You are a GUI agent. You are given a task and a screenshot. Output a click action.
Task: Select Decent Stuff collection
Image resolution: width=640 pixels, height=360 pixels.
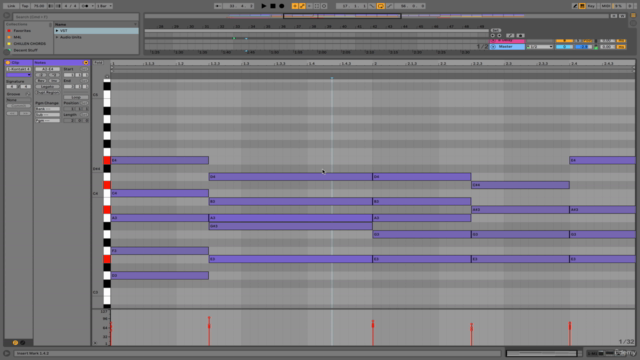click(25, 50)
